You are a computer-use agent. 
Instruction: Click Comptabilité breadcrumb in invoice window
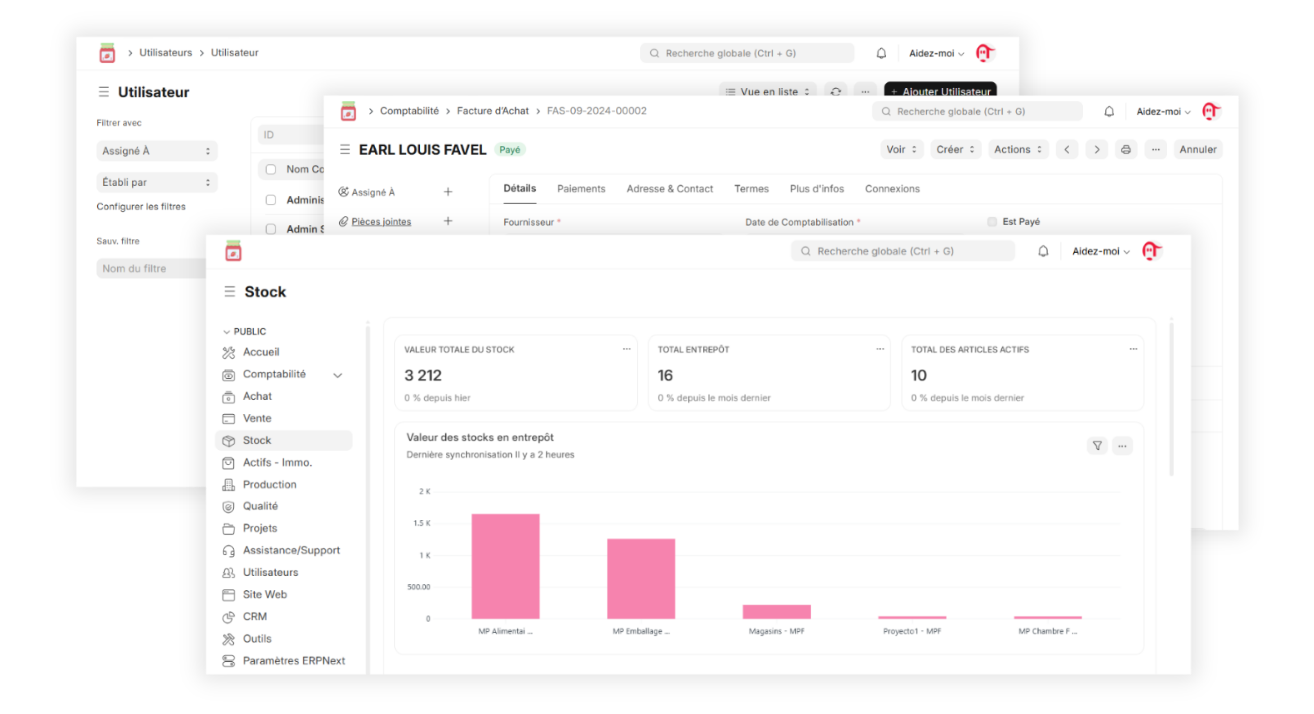click(x=409, y=111)
